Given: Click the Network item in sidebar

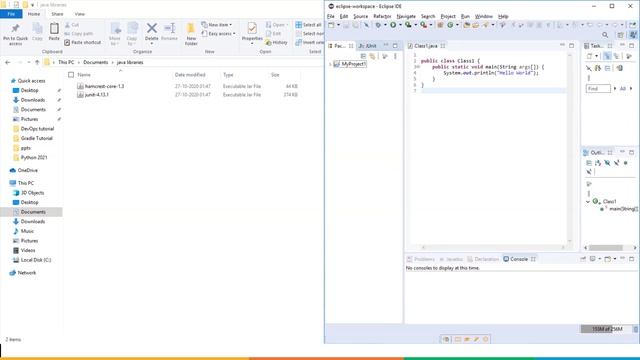Looking at the screenshot, I should click(27, 273).
